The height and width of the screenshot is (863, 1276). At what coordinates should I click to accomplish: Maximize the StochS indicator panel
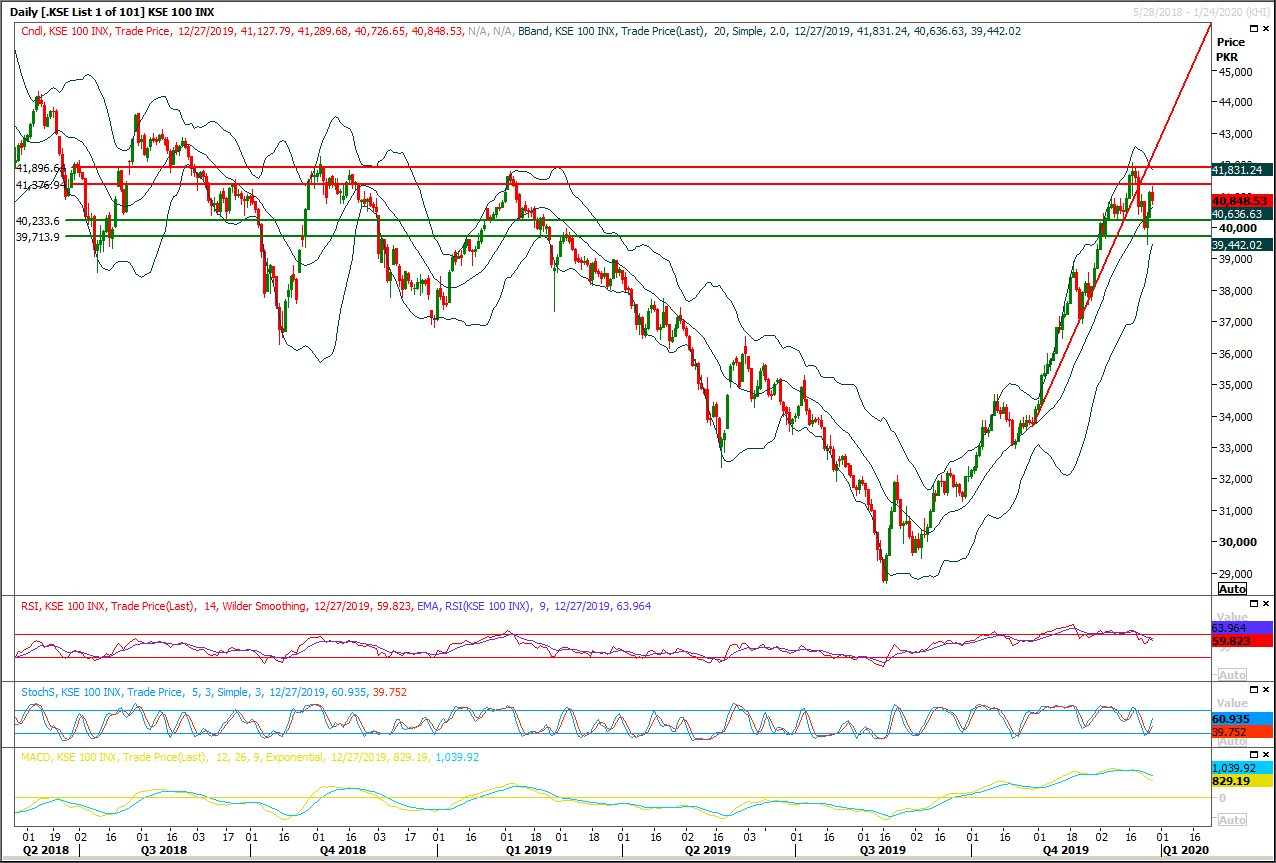(1256, 692)
